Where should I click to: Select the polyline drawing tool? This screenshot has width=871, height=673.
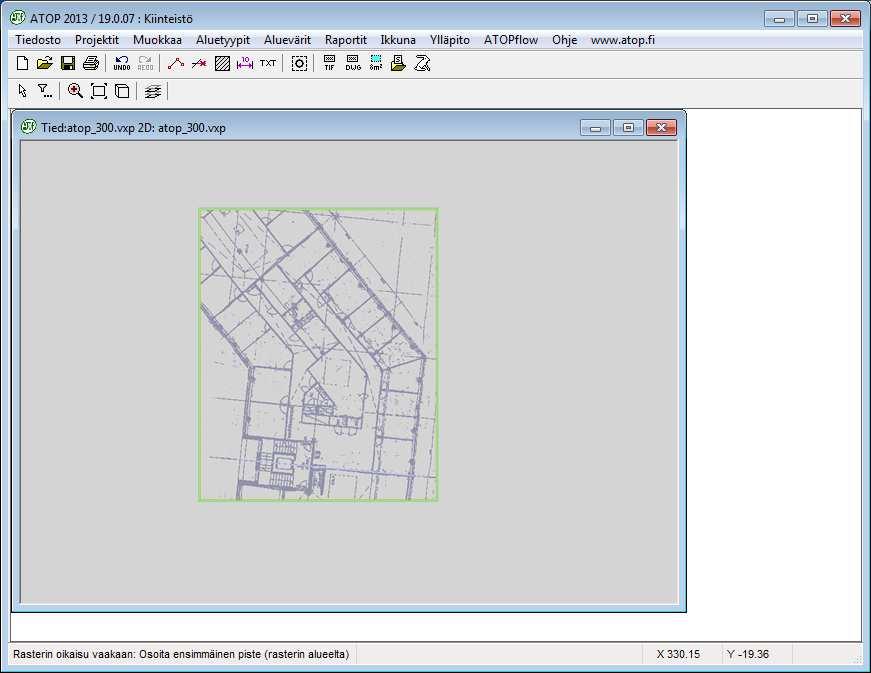pos(176,63)
